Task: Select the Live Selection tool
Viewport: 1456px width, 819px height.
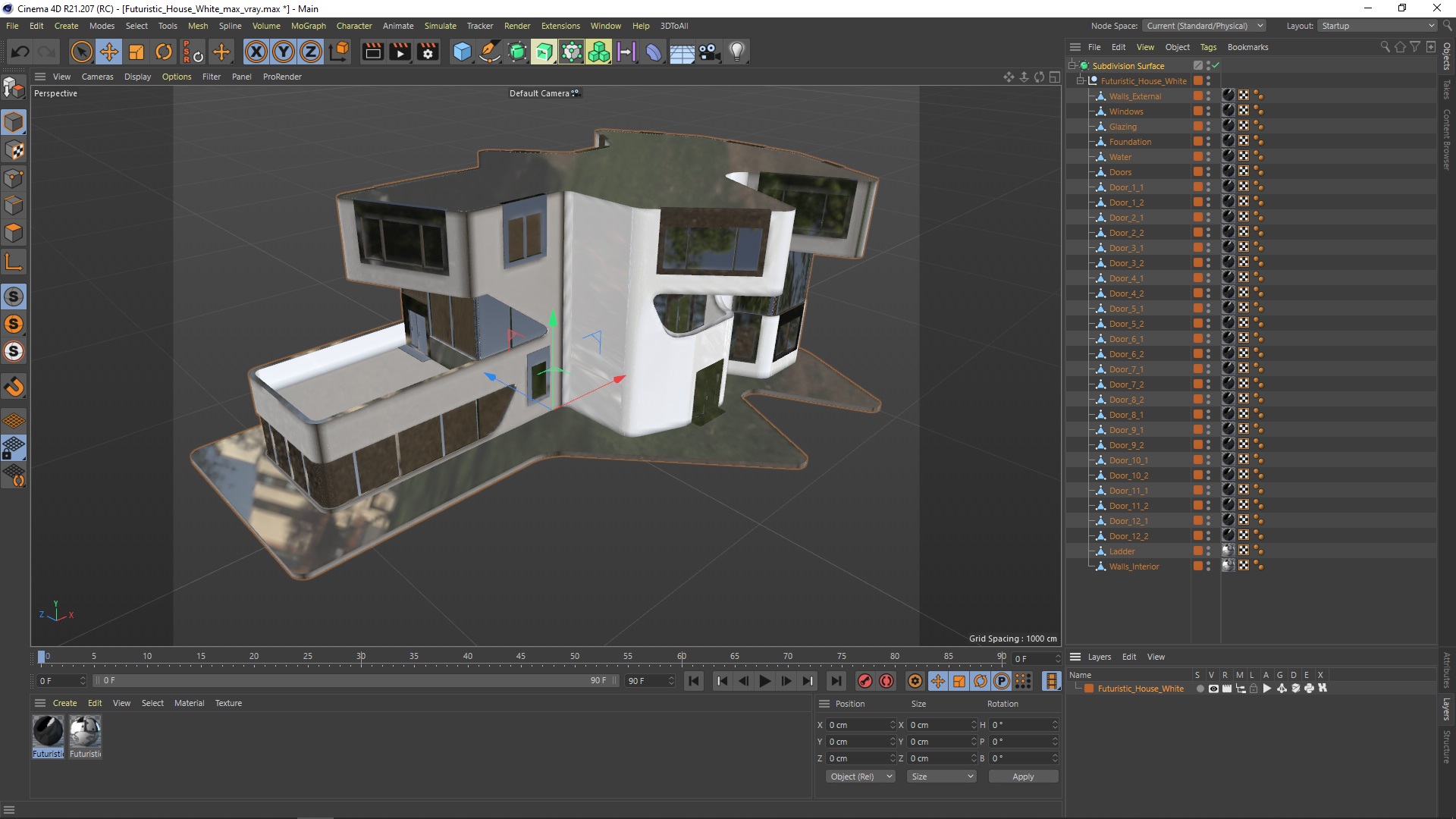Action: point(81,52)
